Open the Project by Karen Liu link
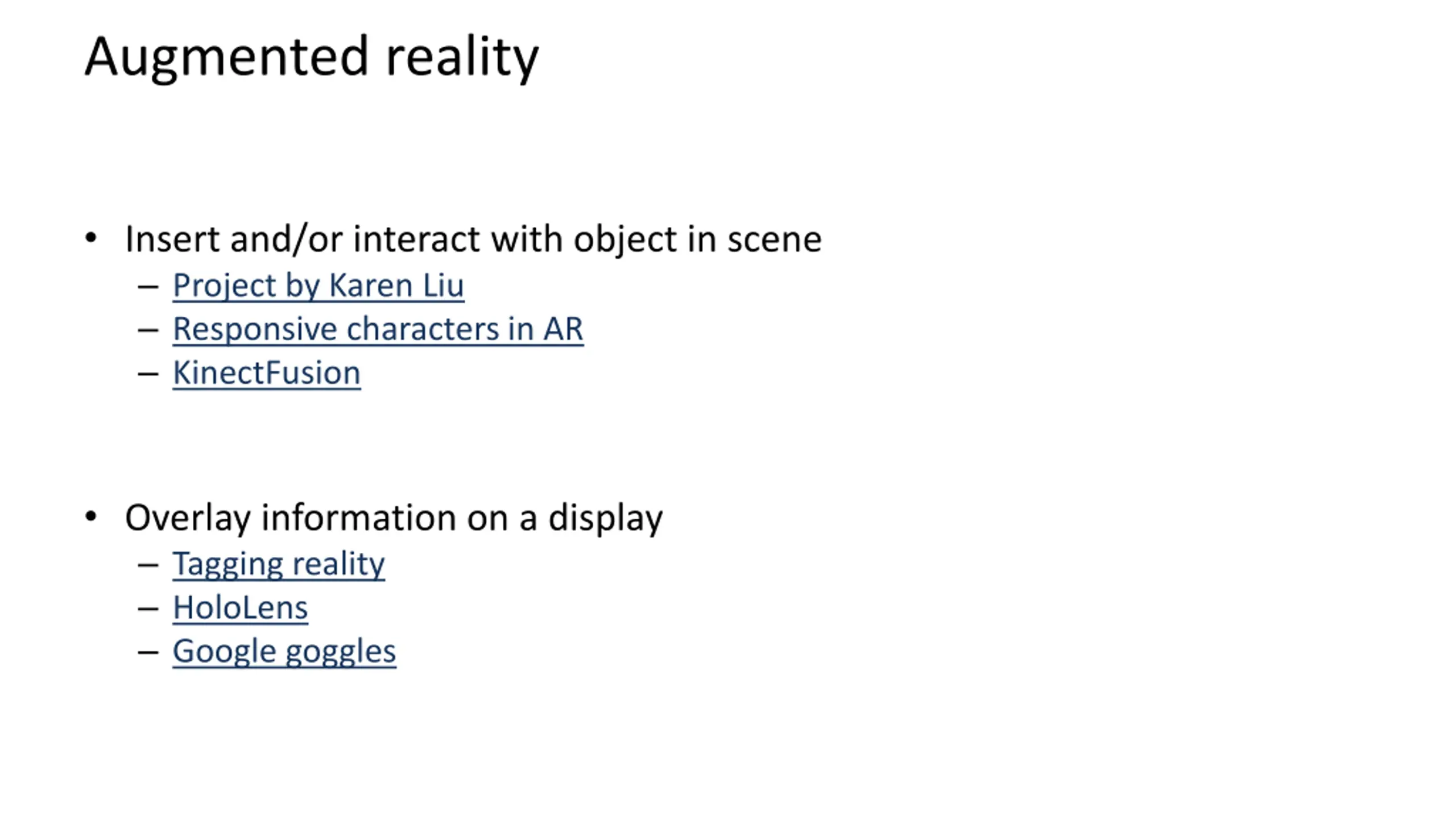This screenshot has height=819, width=1456. [318, 286]
